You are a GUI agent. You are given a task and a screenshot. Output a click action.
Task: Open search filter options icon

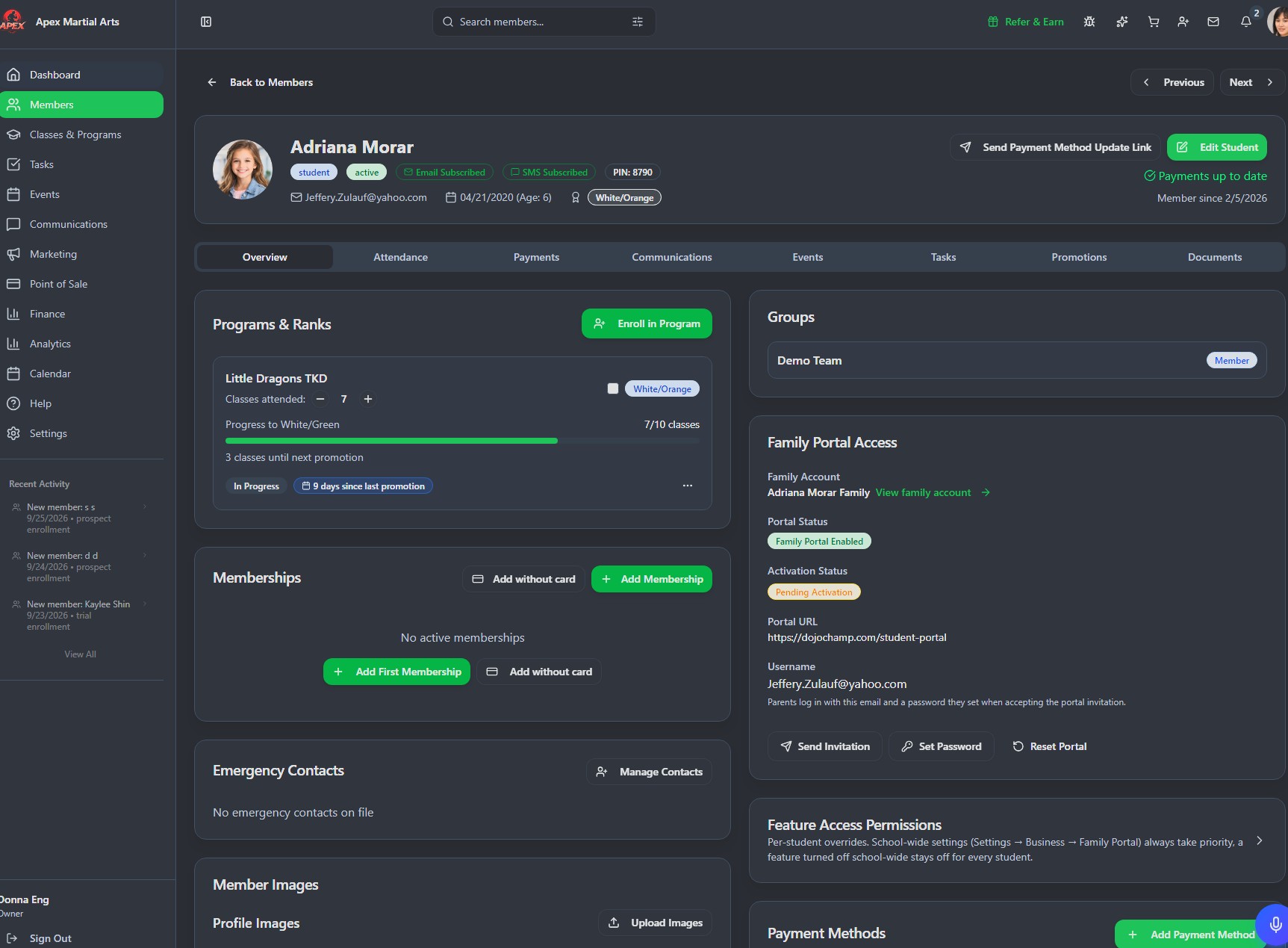tap(637, 22)
